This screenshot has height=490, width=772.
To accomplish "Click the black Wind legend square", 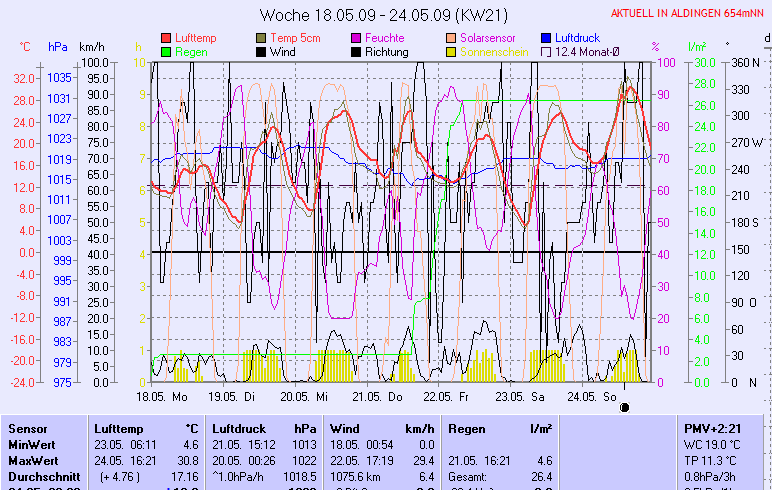I will (x=262, y=51).
